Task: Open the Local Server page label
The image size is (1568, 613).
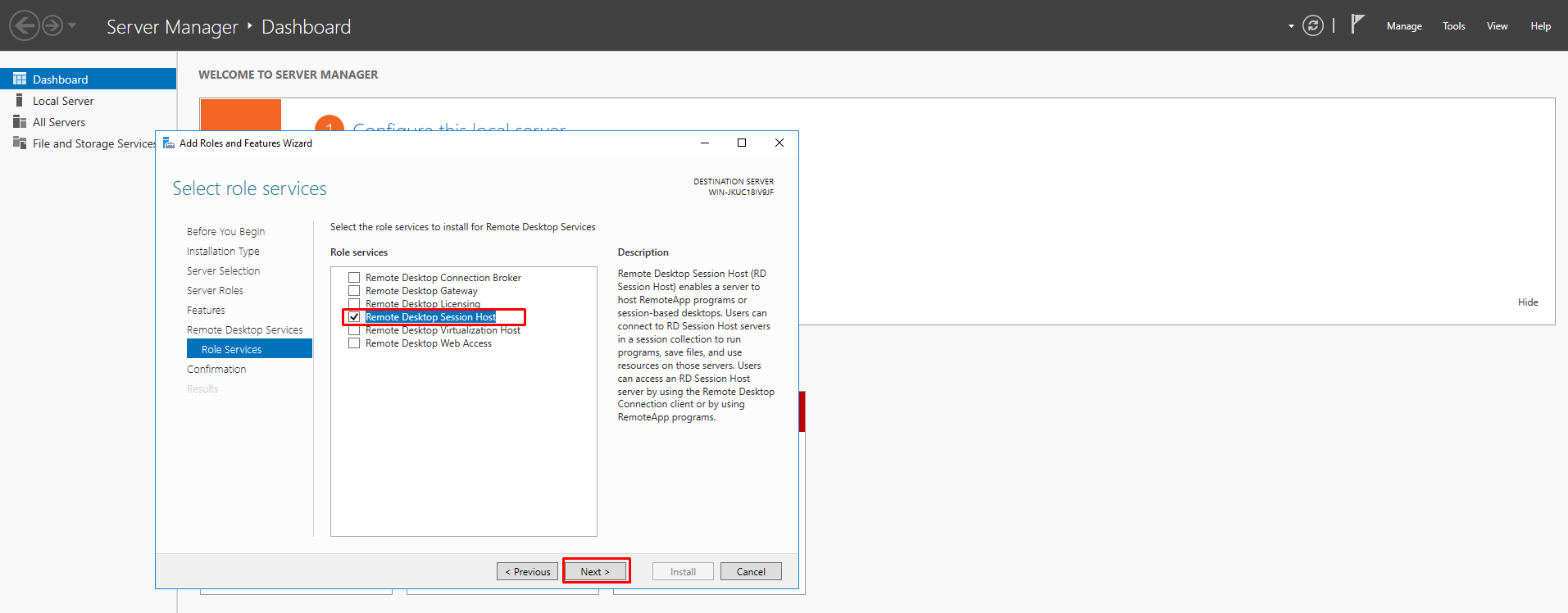Action: tap(63, 101)
